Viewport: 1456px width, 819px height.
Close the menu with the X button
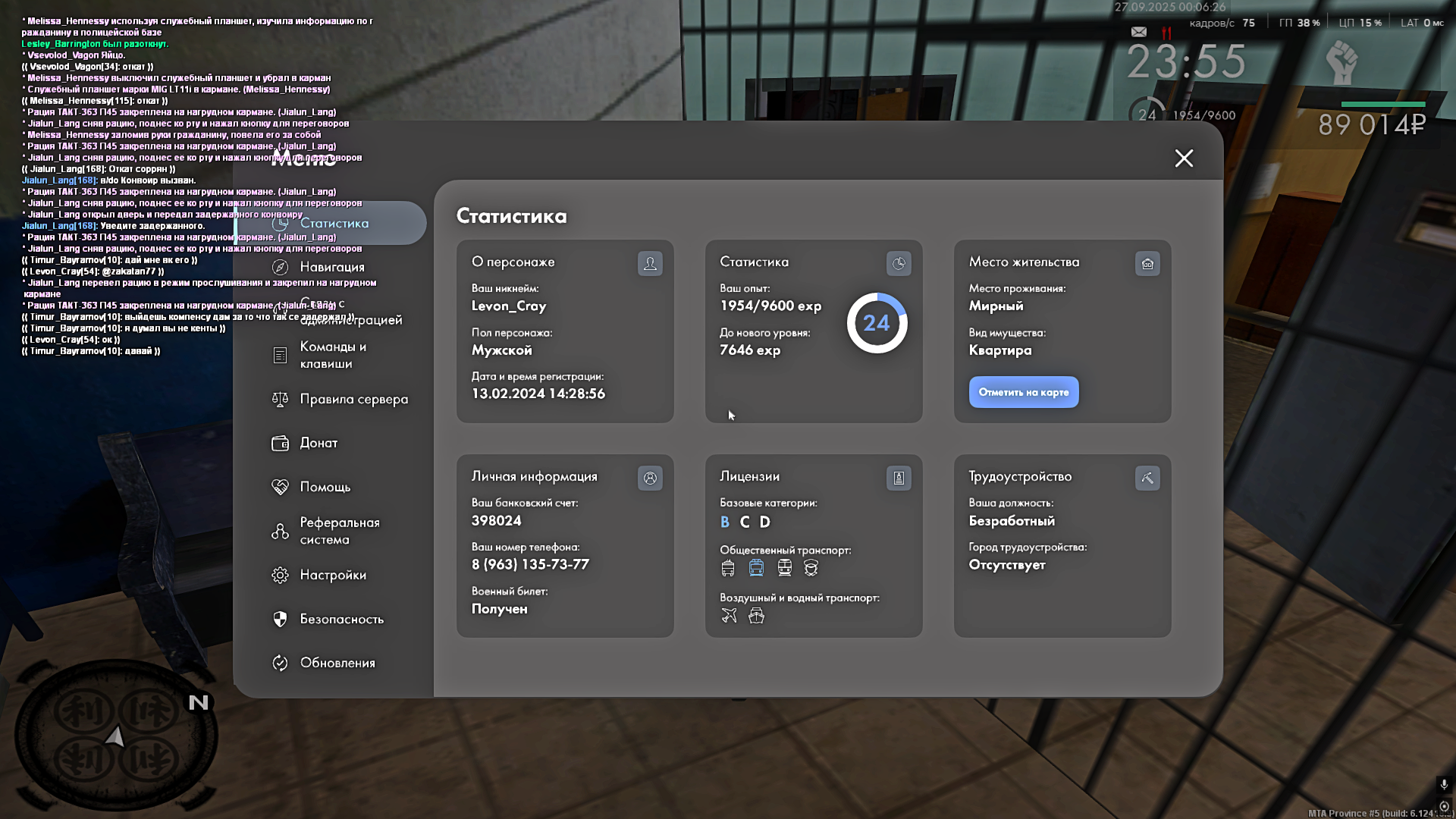(x=1184, y=158)
